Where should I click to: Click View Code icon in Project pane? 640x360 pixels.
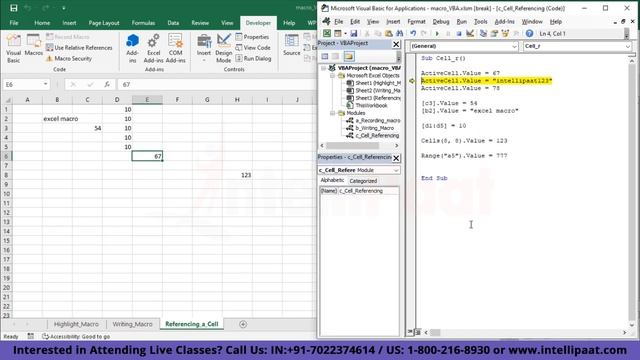[325, 56]
